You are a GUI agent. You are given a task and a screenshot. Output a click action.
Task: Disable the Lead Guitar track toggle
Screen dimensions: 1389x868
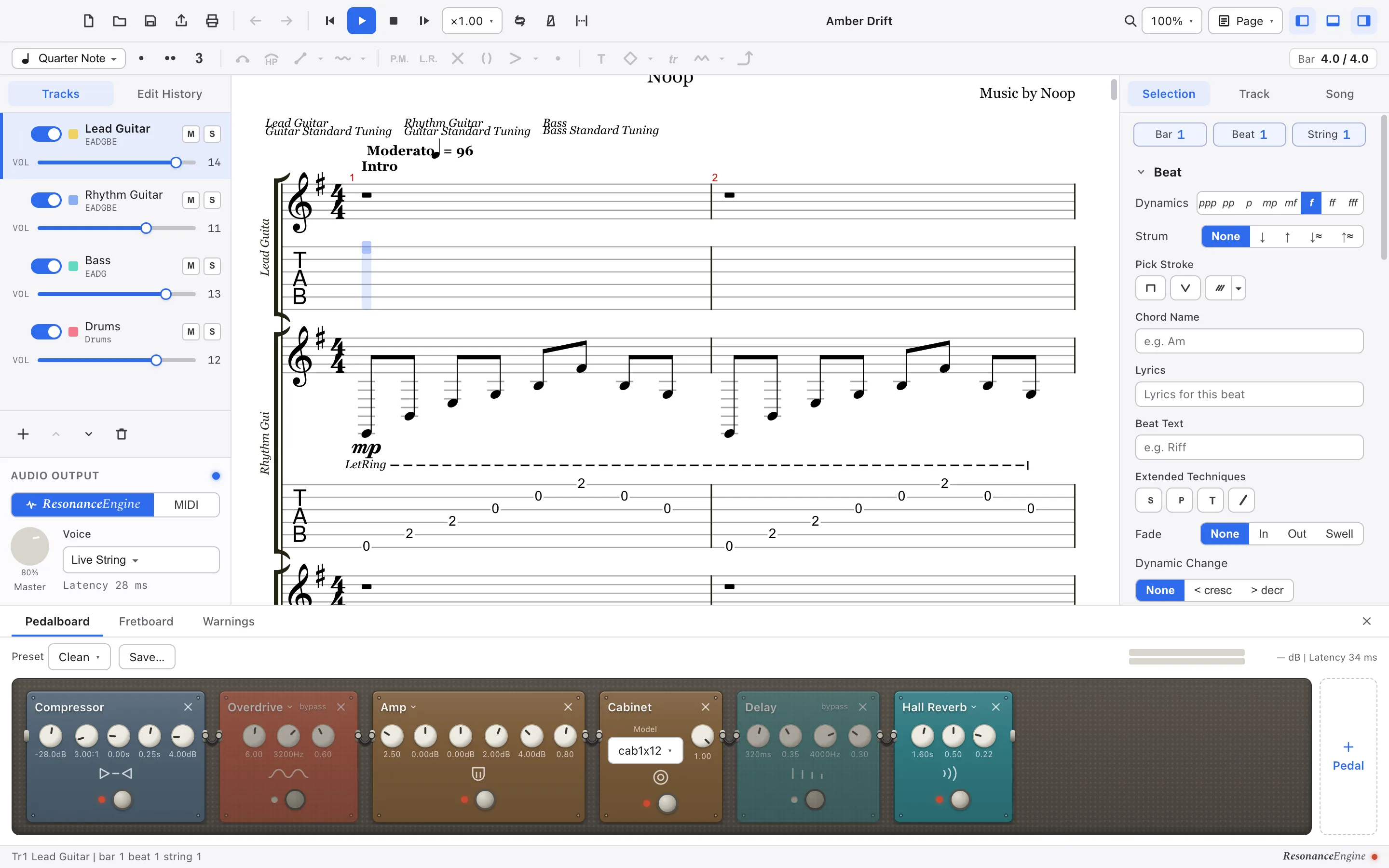[x=46, y=134]
